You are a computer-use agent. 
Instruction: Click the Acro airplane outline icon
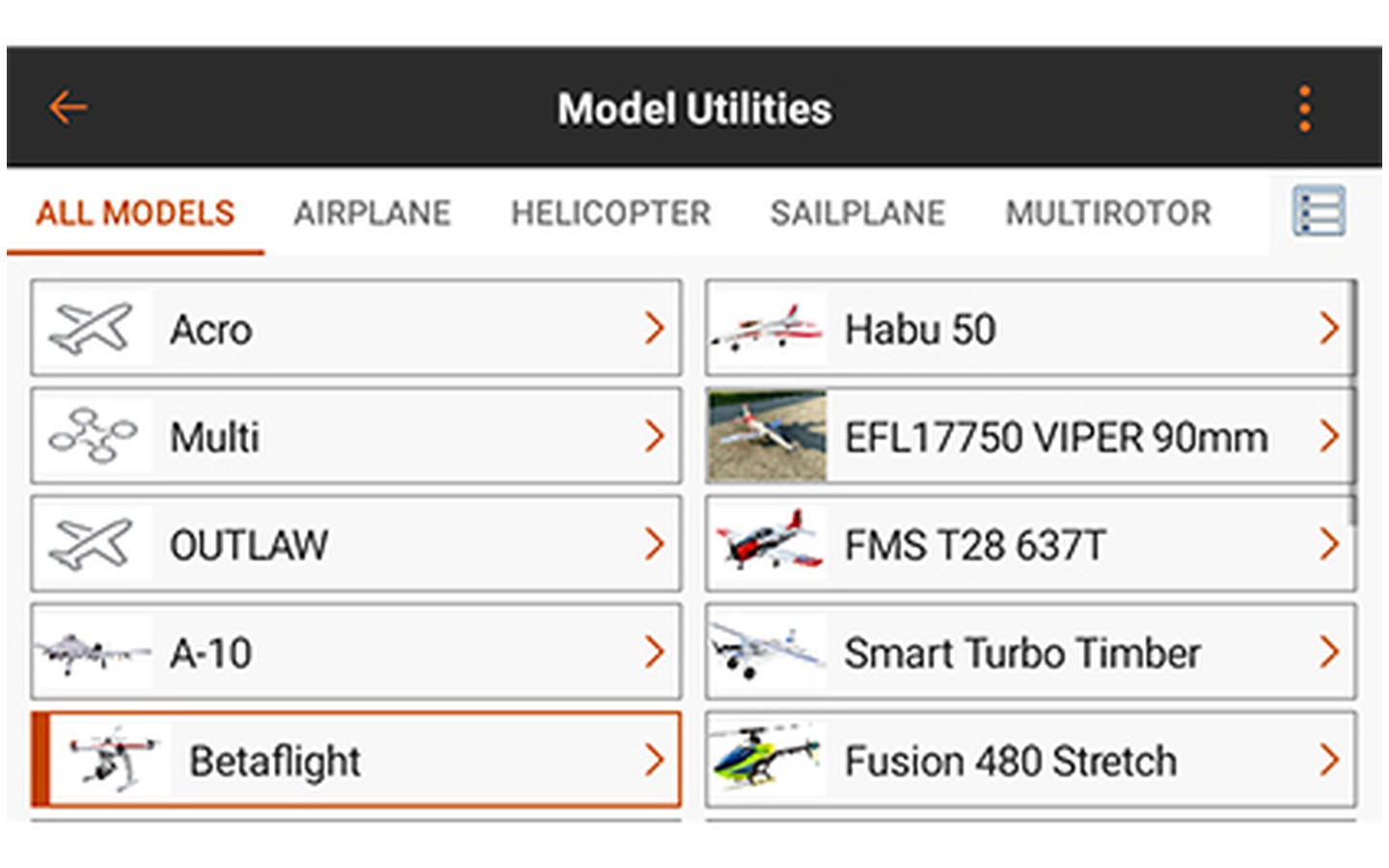click(x=91, y=329)
